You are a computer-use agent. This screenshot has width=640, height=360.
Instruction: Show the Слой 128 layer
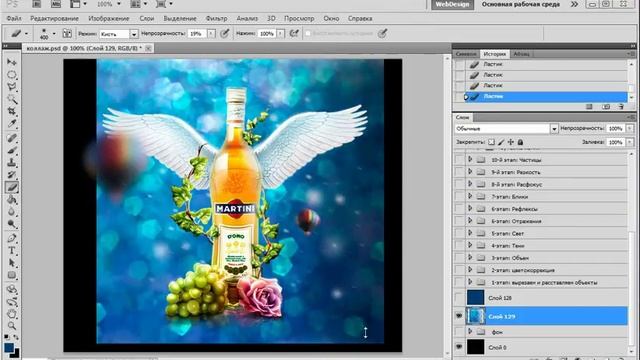pos(459,298)
